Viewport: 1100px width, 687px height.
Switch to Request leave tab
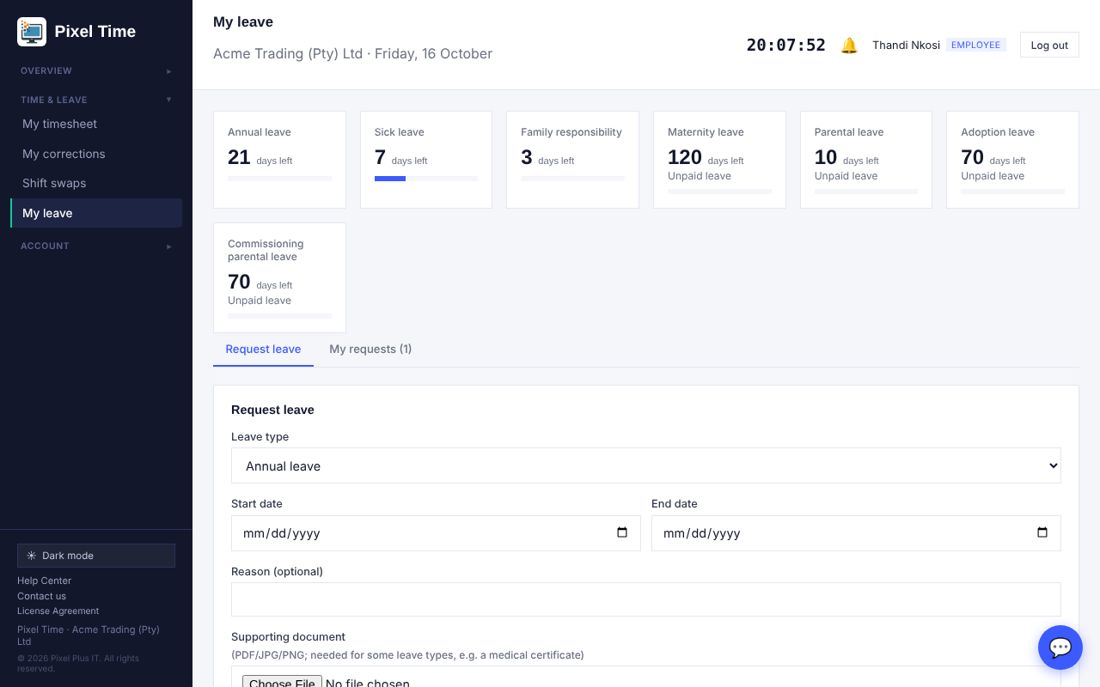point(263,349)
